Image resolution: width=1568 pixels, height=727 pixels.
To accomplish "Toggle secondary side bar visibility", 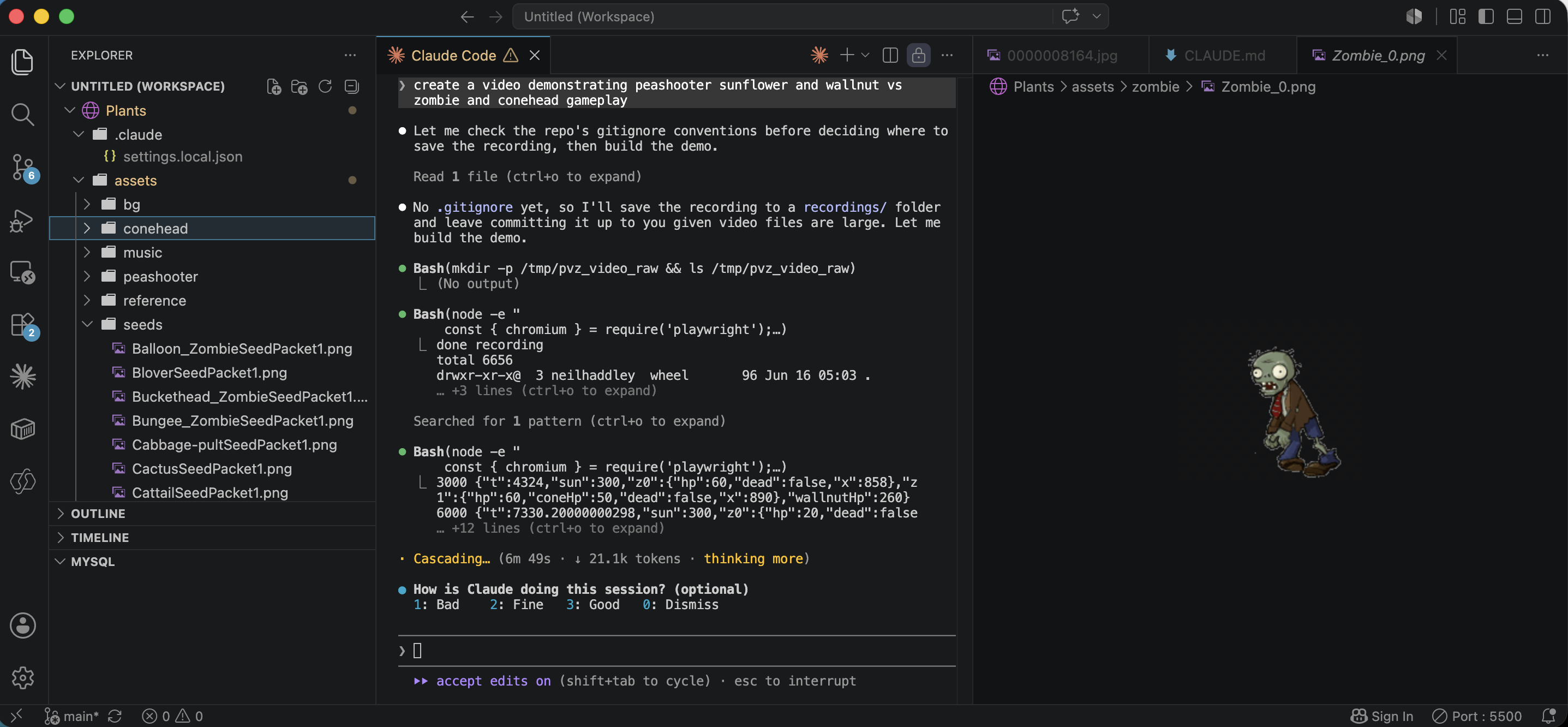I will tap(1543, 16).
